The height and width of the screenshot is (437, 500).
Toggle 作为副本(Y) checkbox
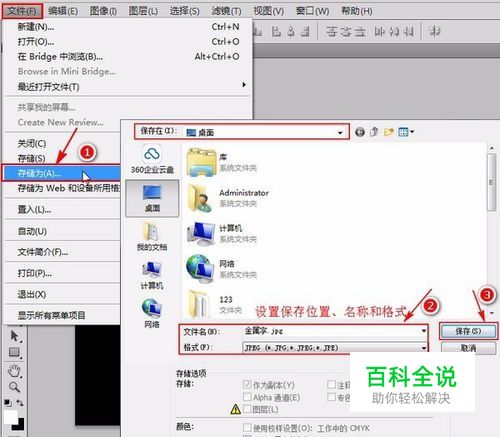tap(247, 385)
